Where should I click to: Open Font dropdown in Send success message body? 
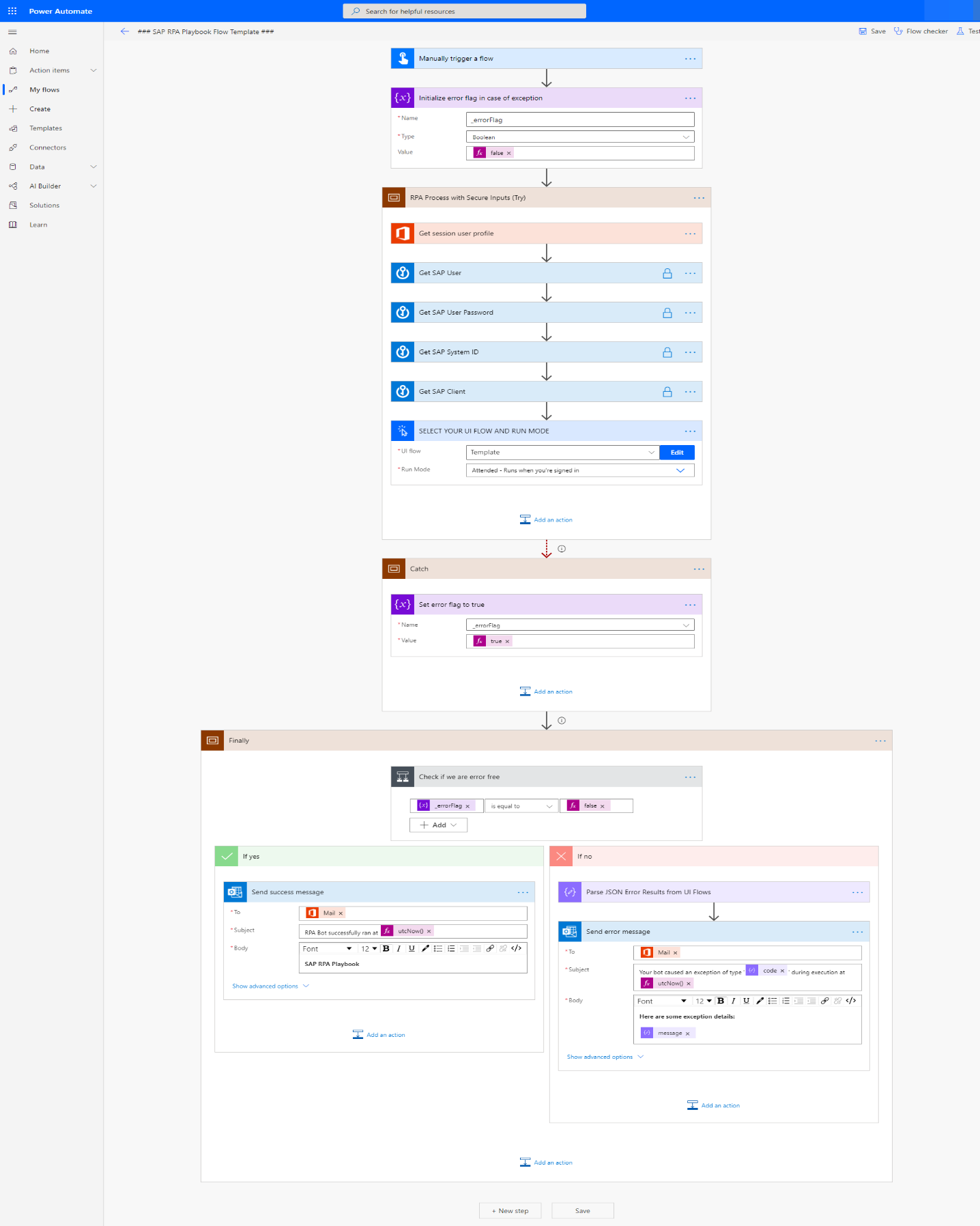328,949
